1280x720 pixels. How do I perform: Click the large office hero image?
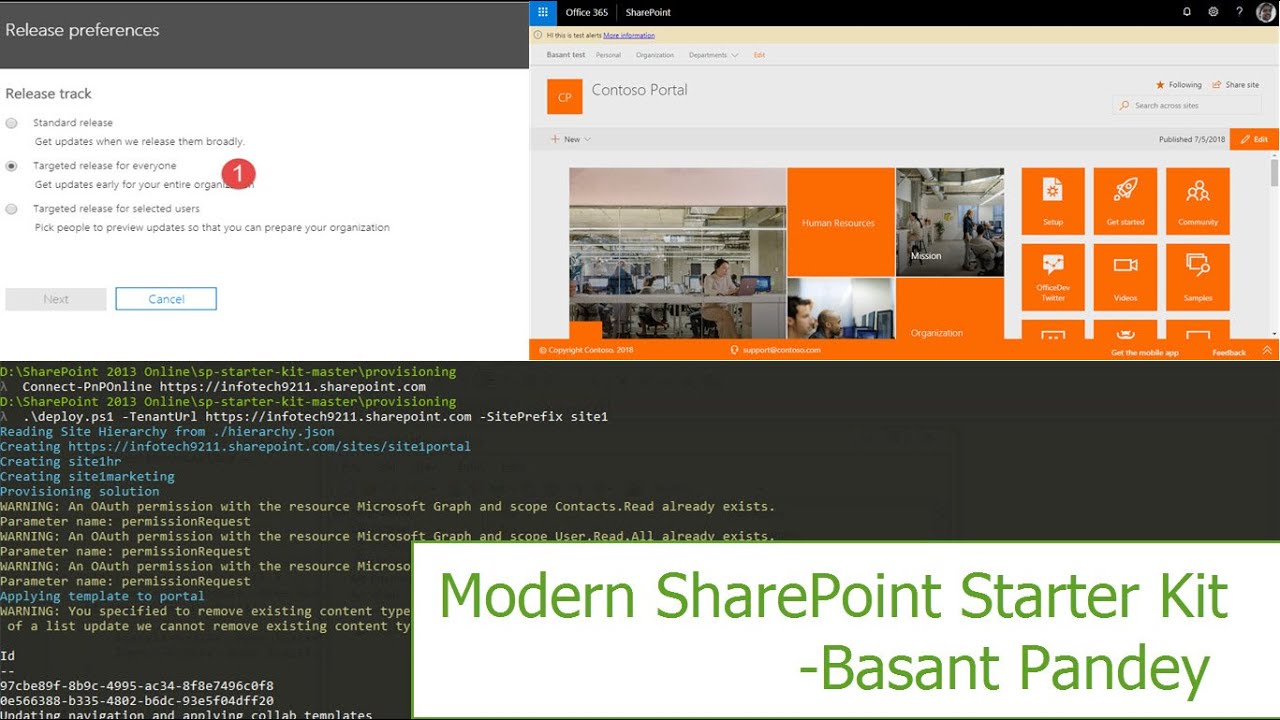coord(677,253)
